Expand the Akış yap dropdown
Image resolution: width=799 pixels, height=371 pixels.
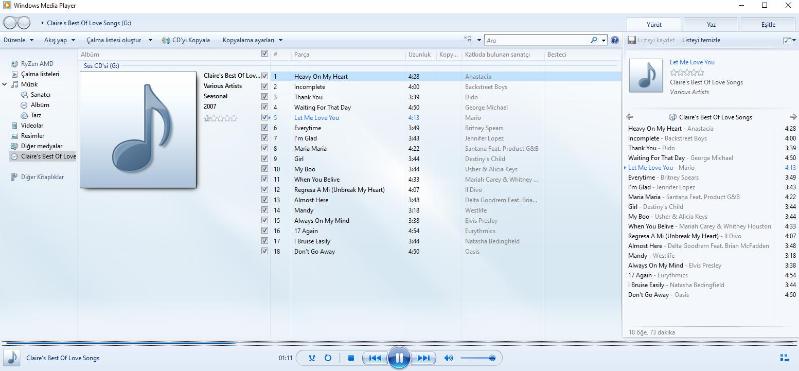coord(60,40)
